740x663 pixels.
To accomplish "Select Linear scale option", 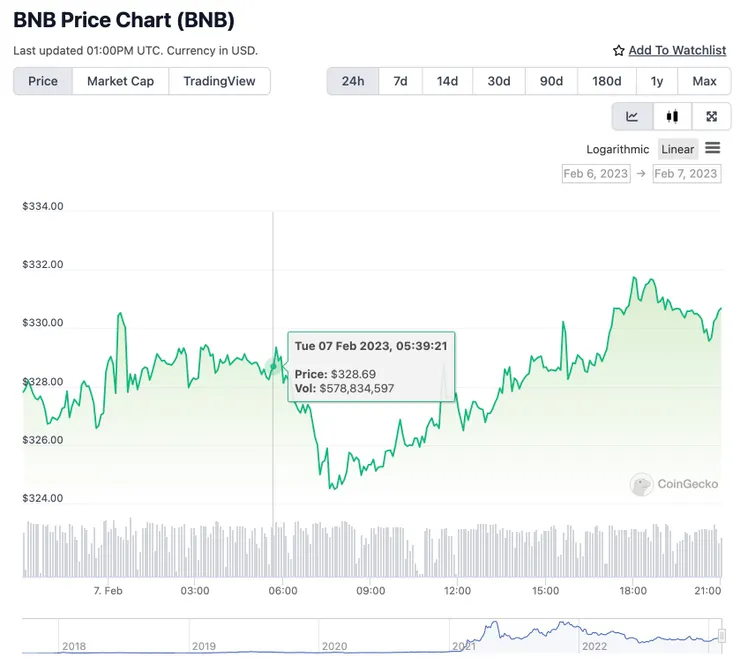I will click(x=677, y=149).
